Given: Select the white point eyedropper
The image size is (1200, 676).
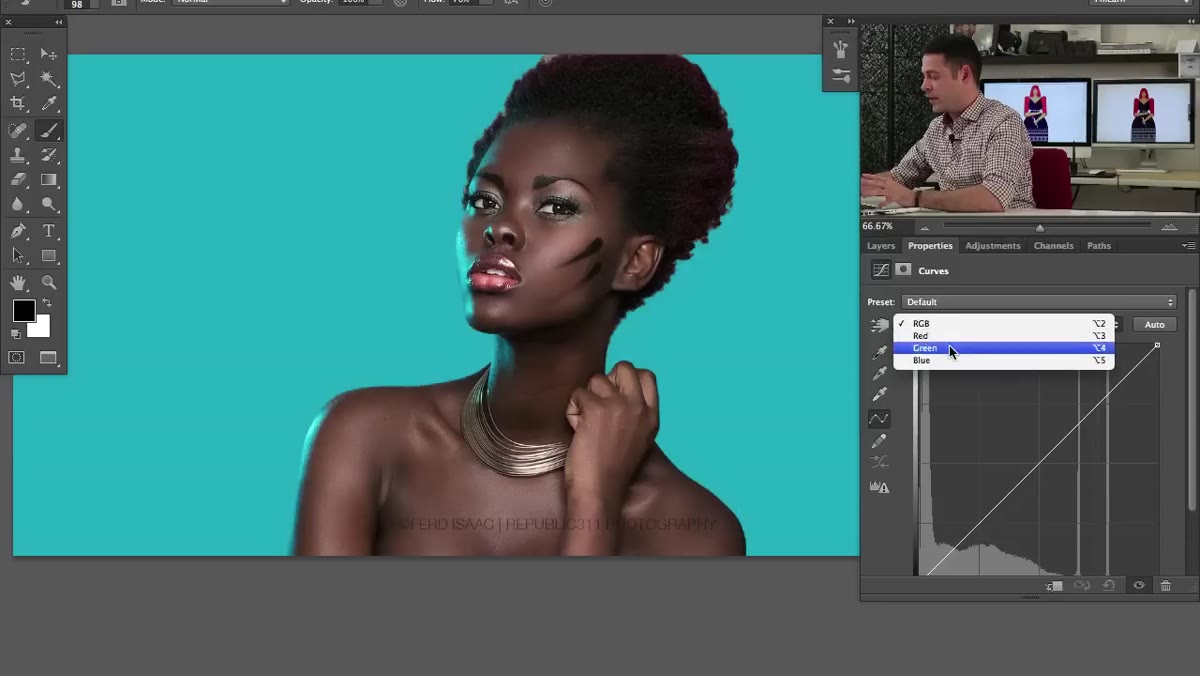Looking at the screenshot, I should [x=879, y=395].
